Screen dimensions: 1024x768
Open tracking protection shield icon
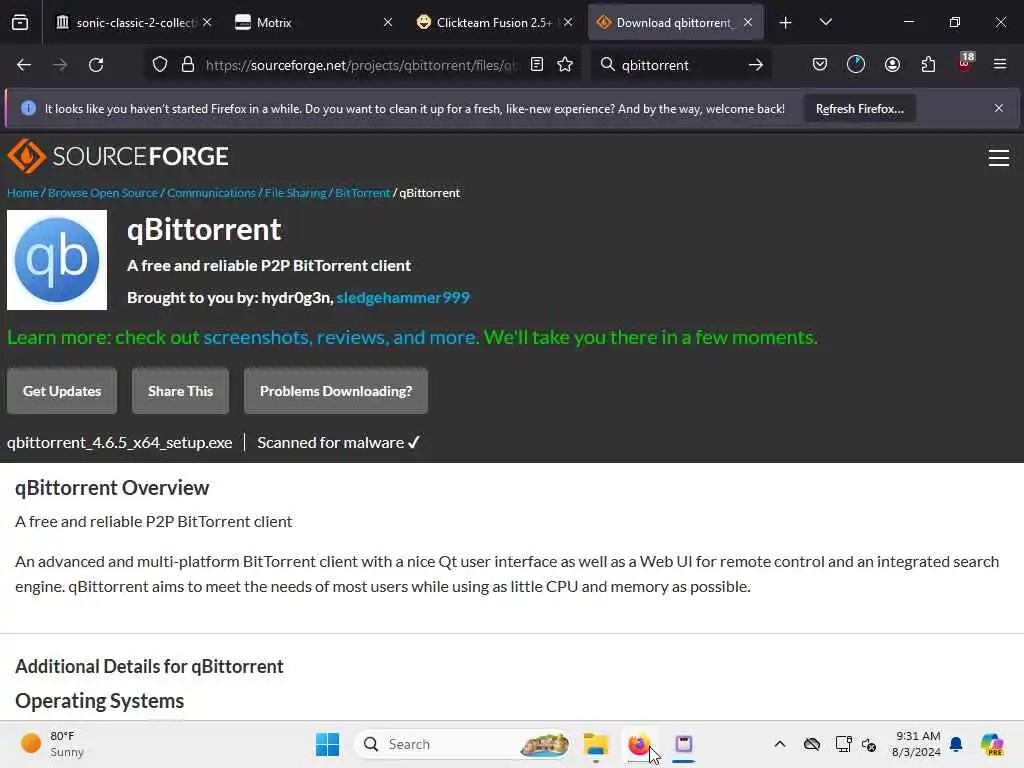click(160, 65)
